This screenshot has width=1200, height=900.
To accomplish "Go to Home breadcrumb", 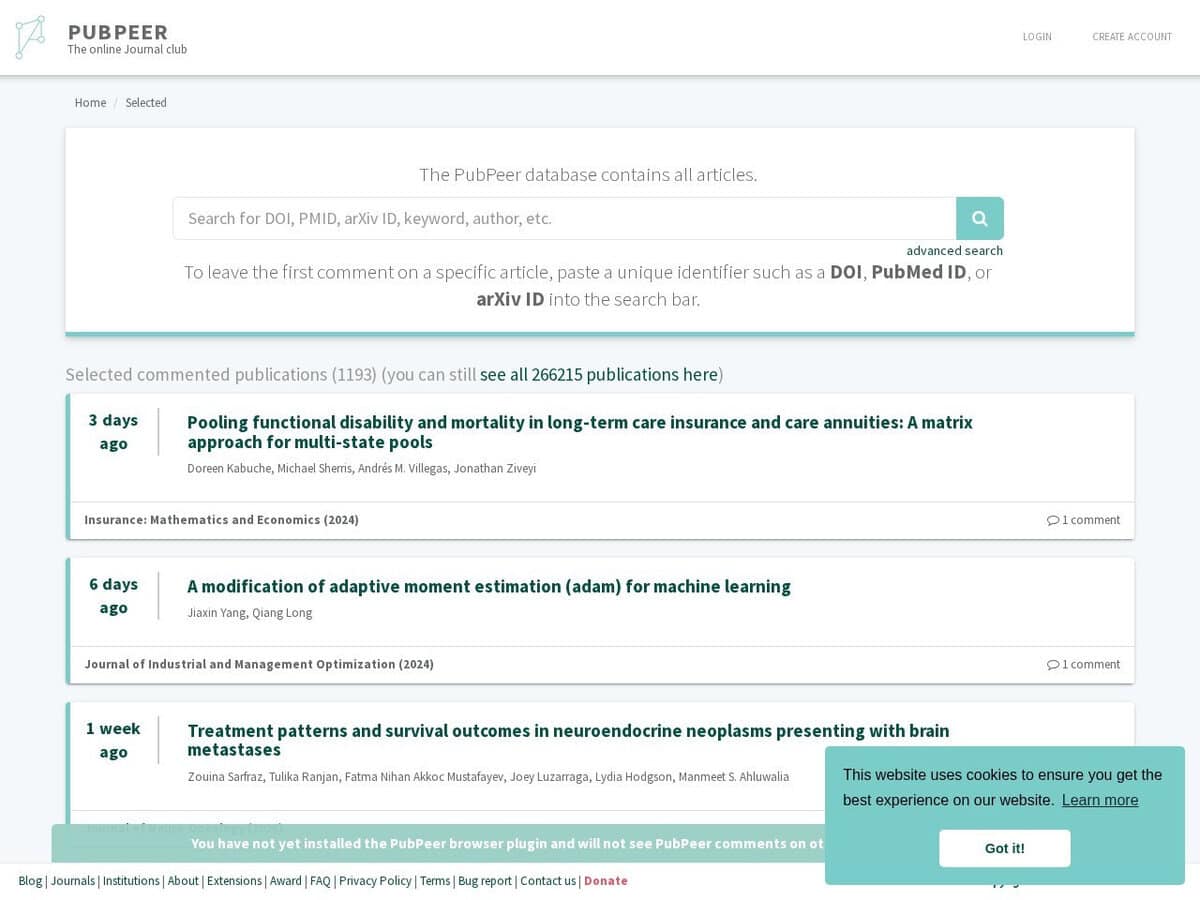I will [90, 103].
